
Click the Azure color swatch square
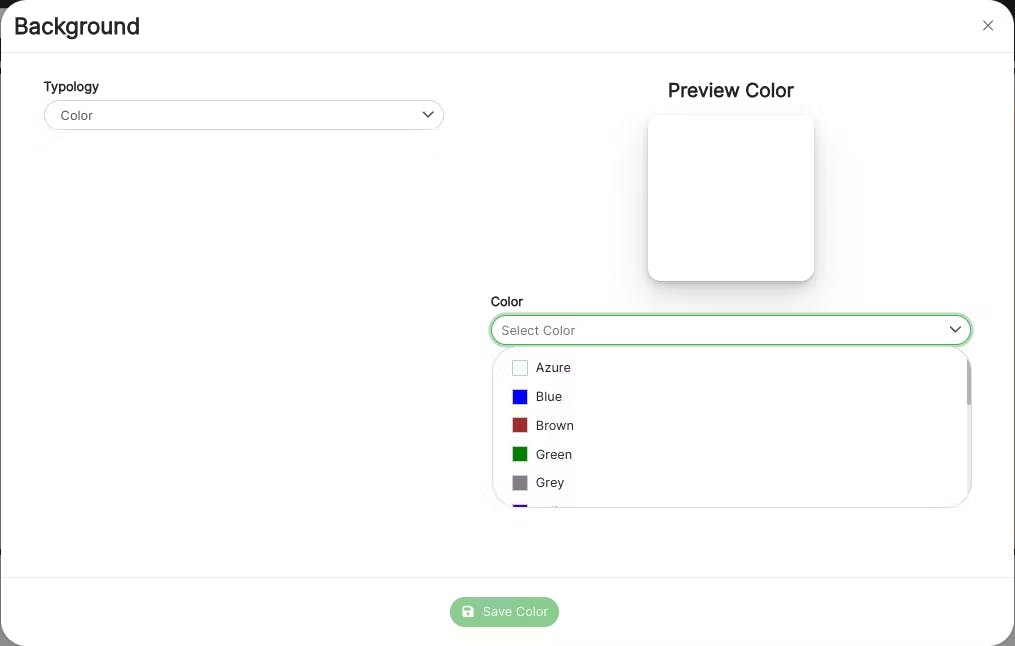pos(520,368)
